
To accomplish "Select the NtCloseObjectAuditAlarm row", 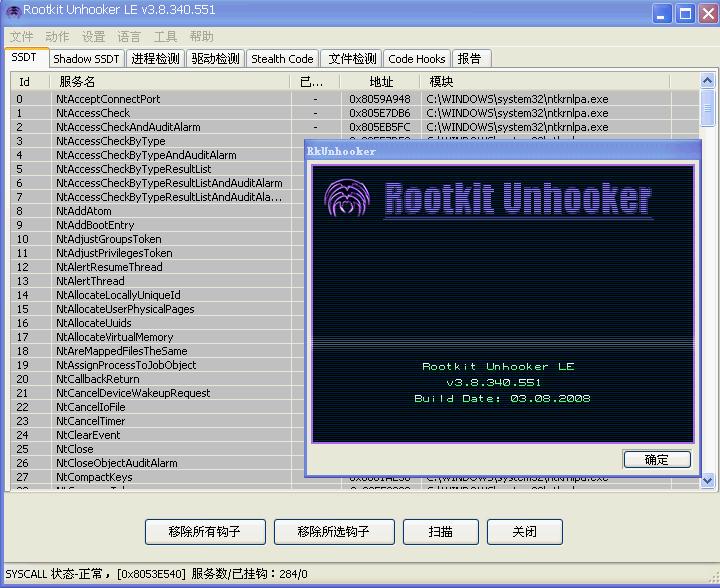I will [158, 463].
